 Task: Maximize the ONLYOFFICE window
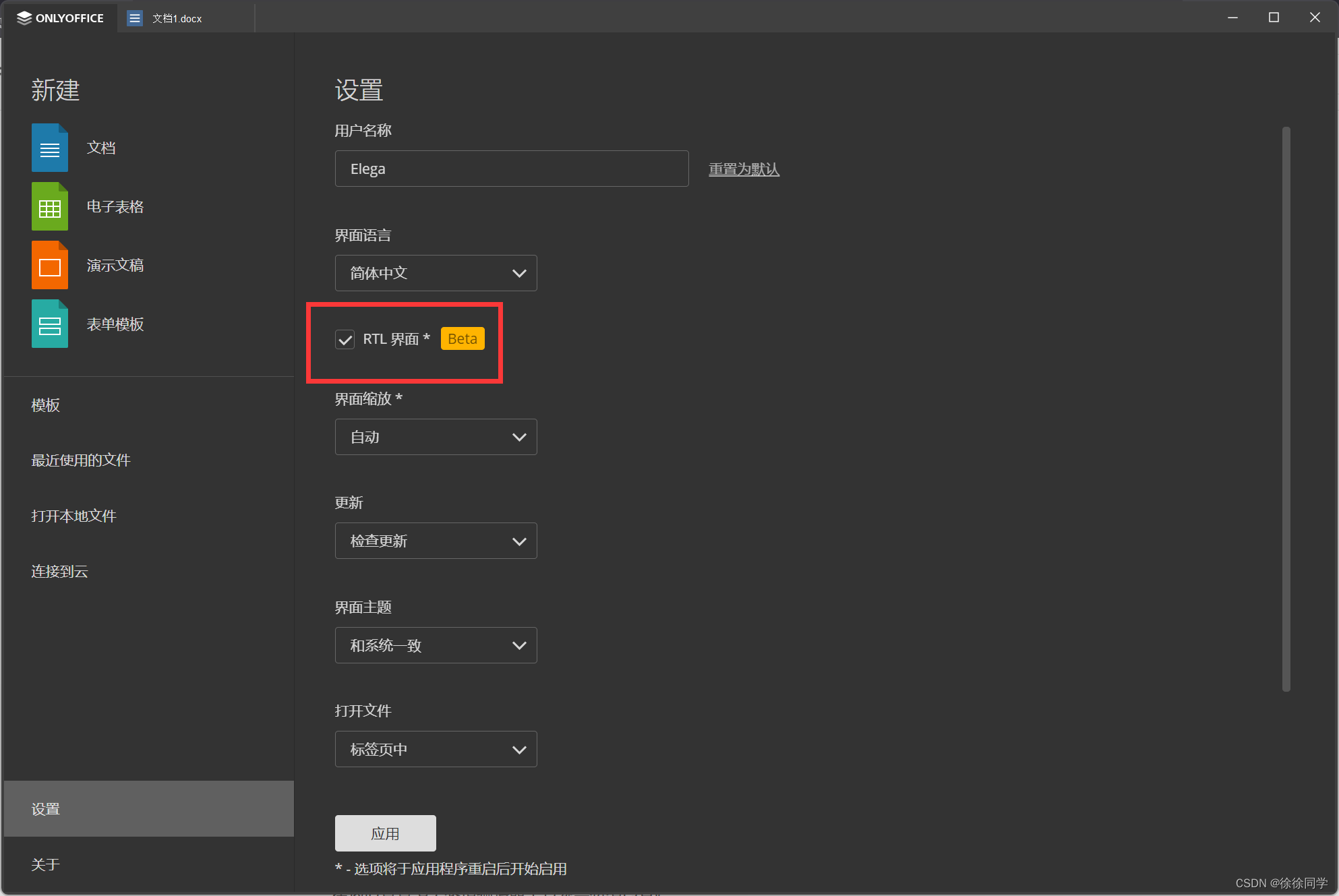click(x=1274, y=18)
